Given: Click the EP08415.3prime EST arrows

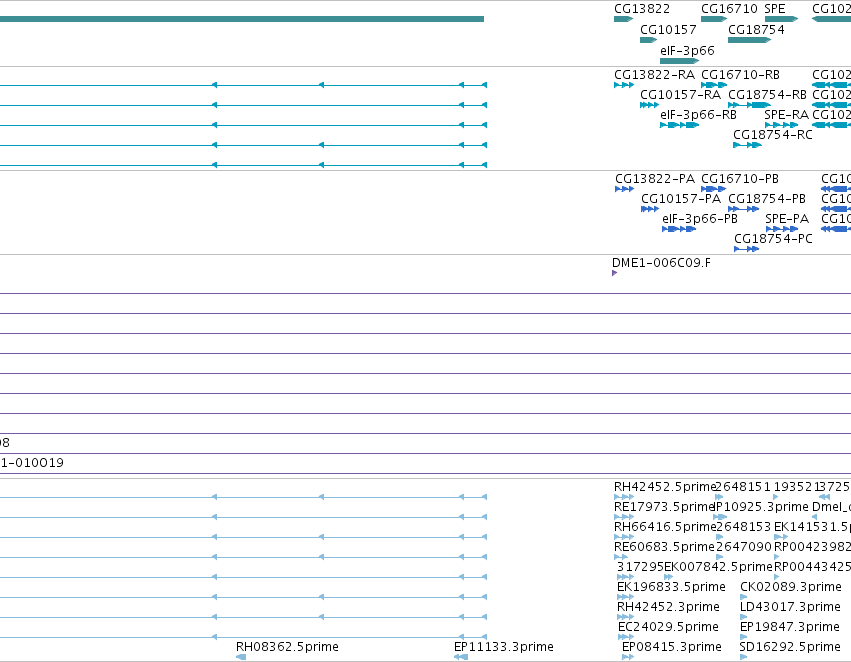Looking at the screenshot, I should 628,658.
